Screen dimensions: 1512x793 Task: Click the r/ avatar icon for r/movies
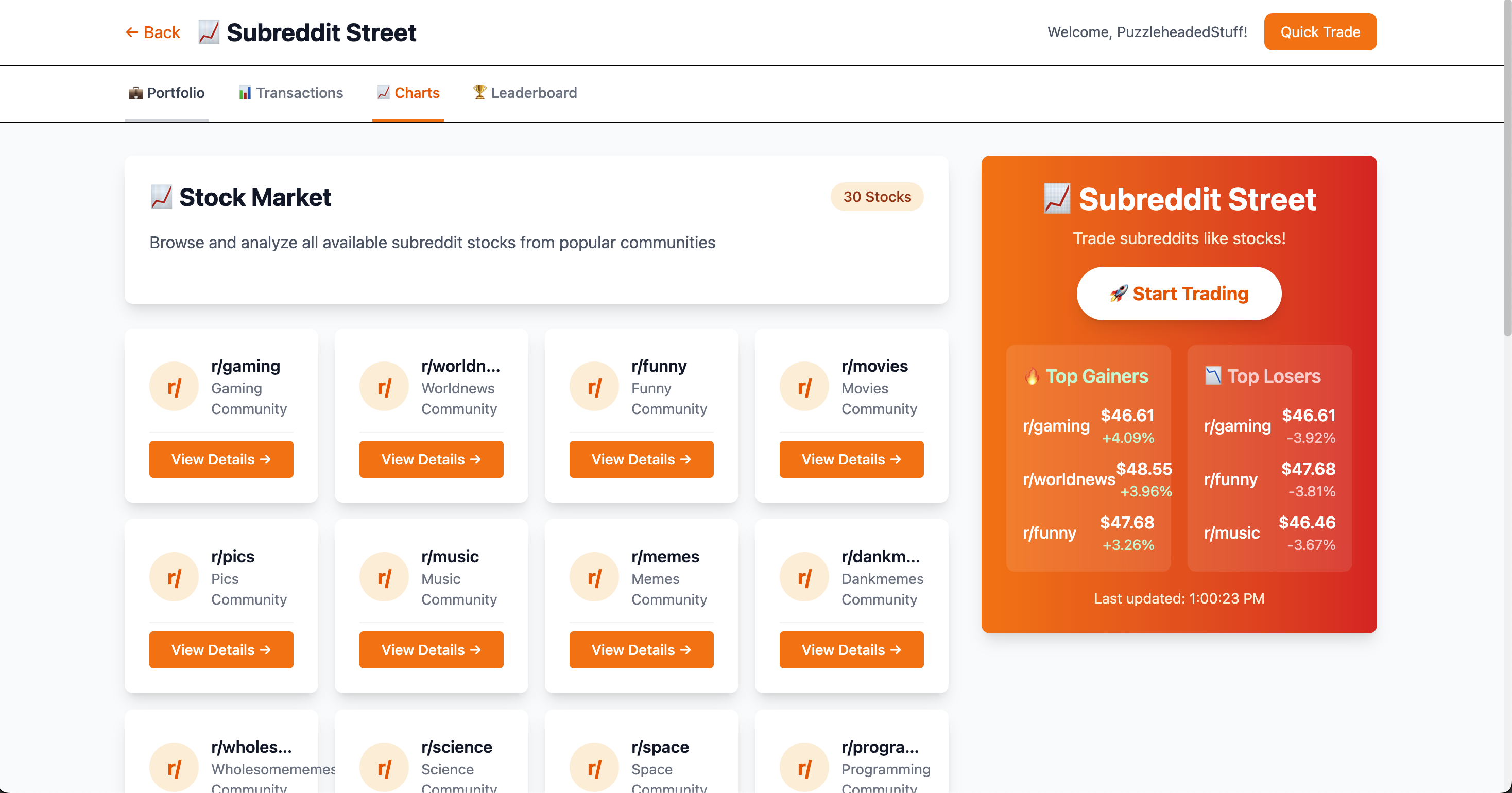point(804,387)
